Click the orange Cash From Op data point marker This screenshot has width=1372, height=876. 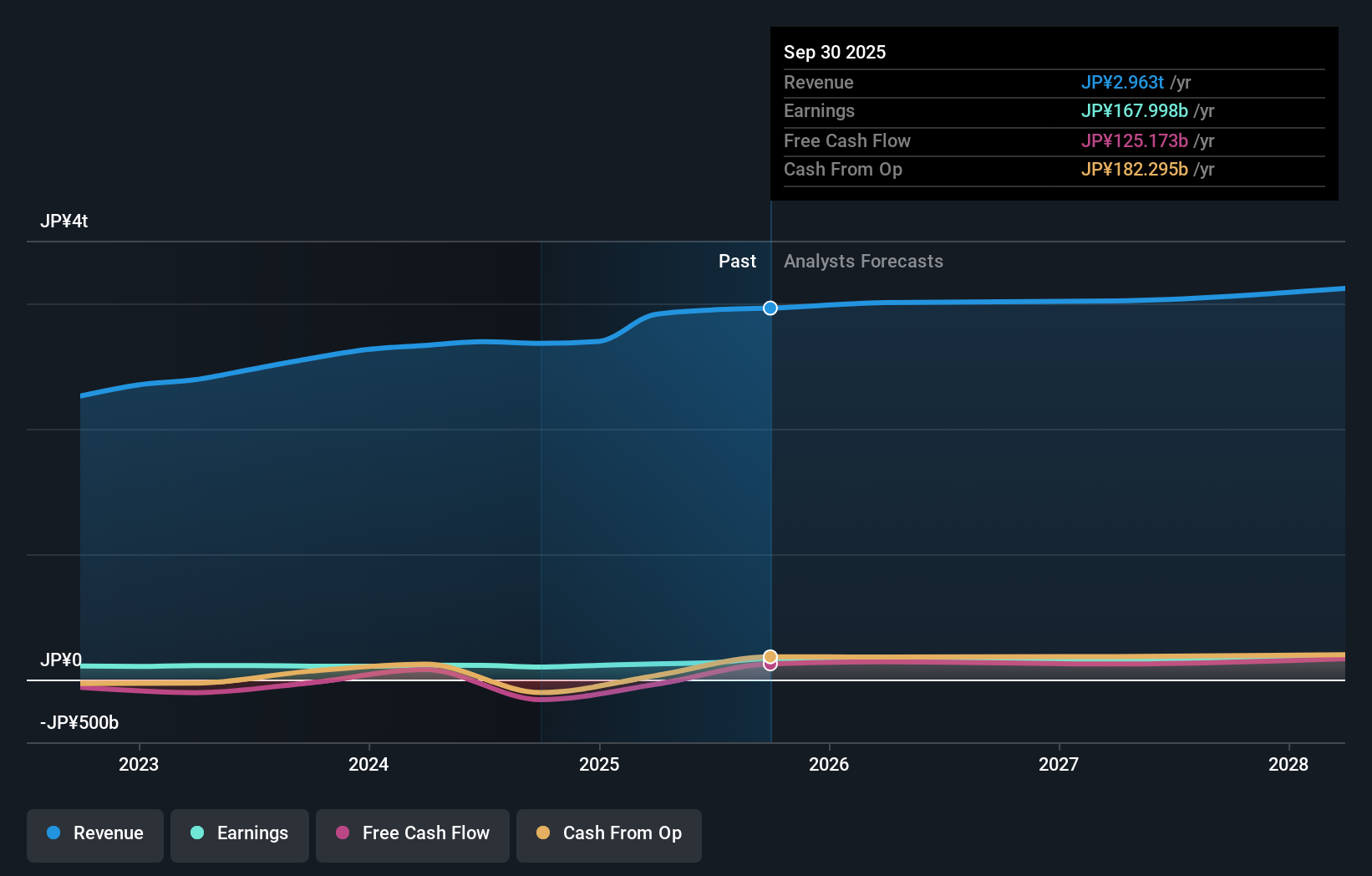(x=770, y=656)
